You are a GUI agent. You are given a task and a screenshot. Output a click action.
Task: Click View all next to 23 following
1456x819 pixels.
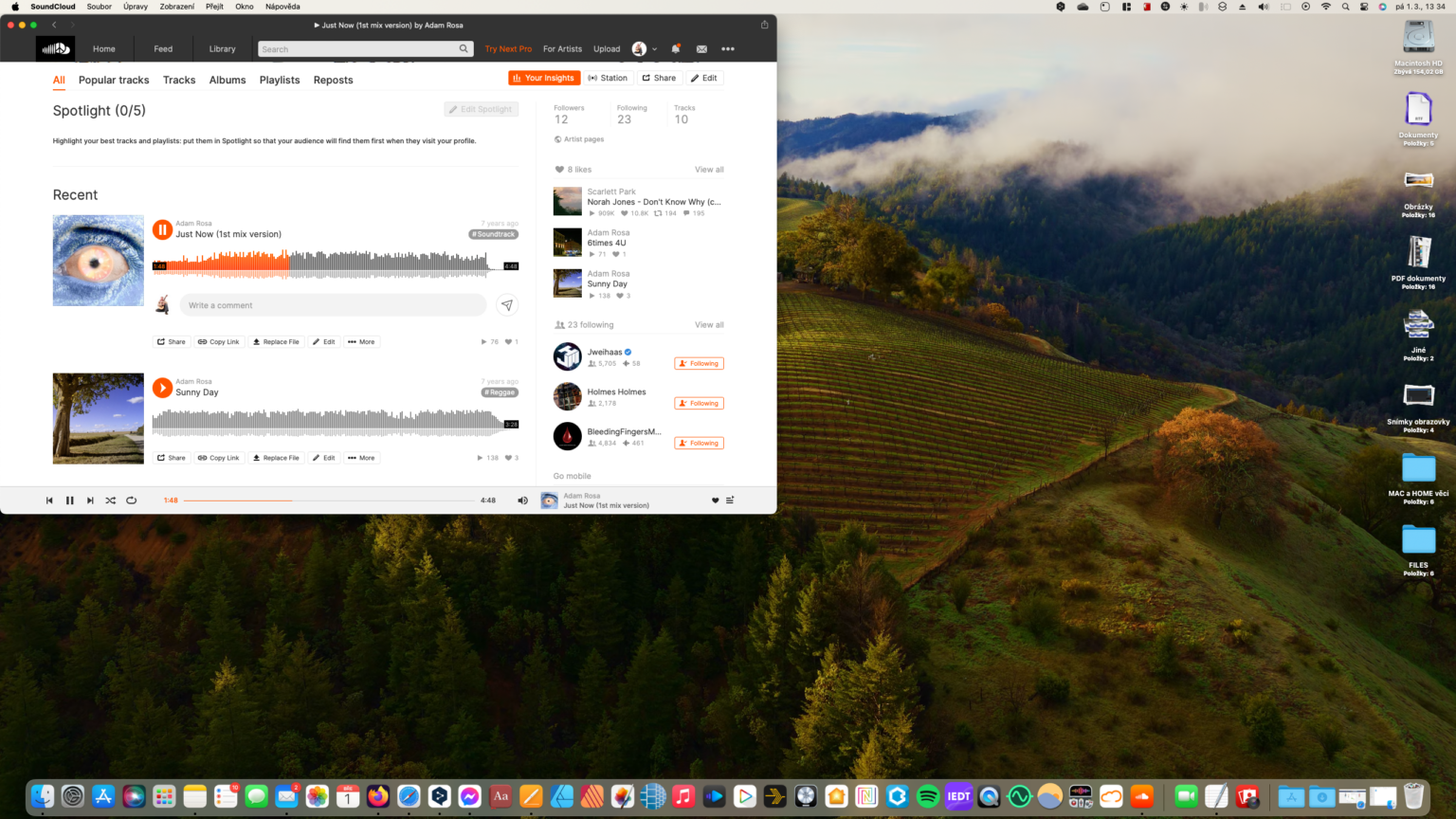pyautogui.click(x=709, y=324)
